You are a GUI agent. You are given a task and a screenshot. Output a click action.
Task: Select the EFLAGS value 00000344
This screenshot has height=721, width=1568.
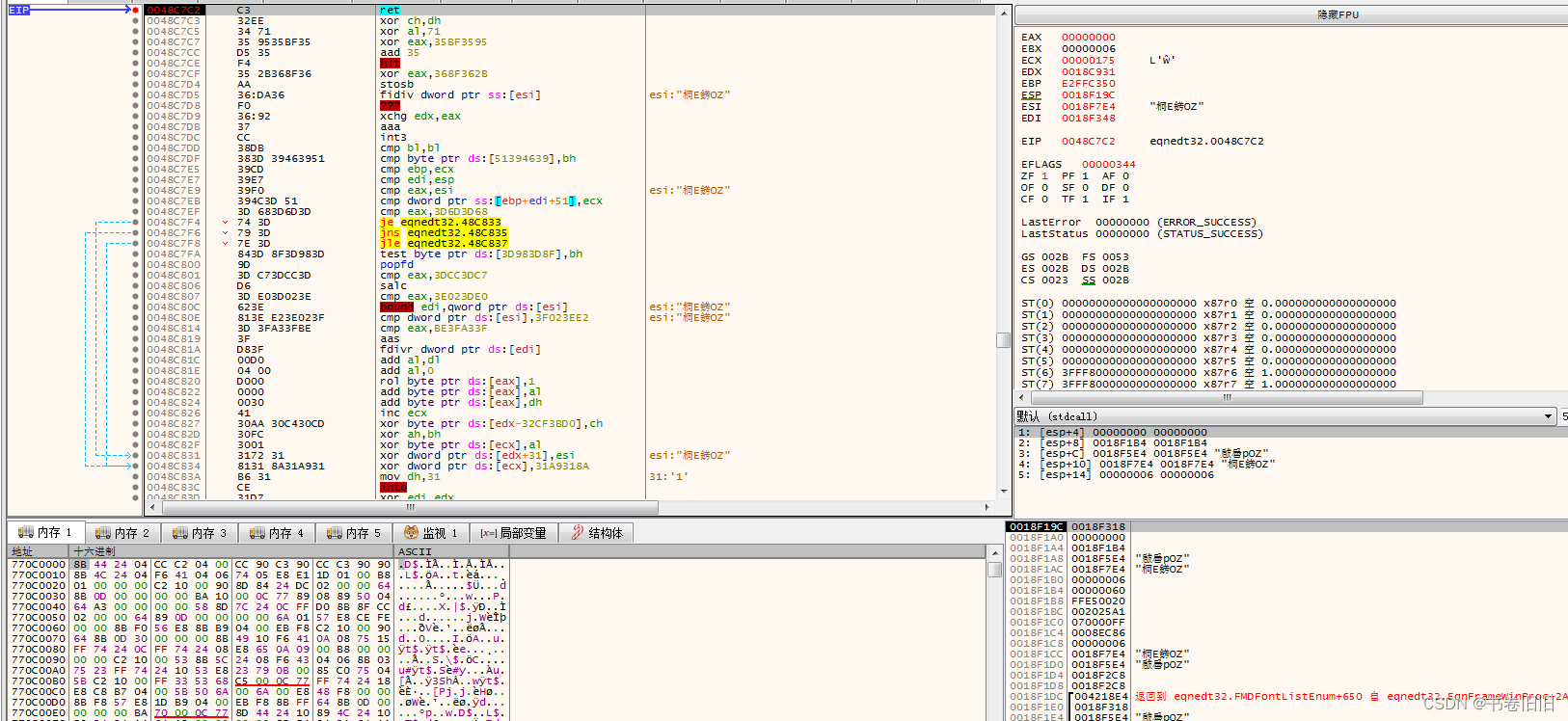(x=1109, y=165)
